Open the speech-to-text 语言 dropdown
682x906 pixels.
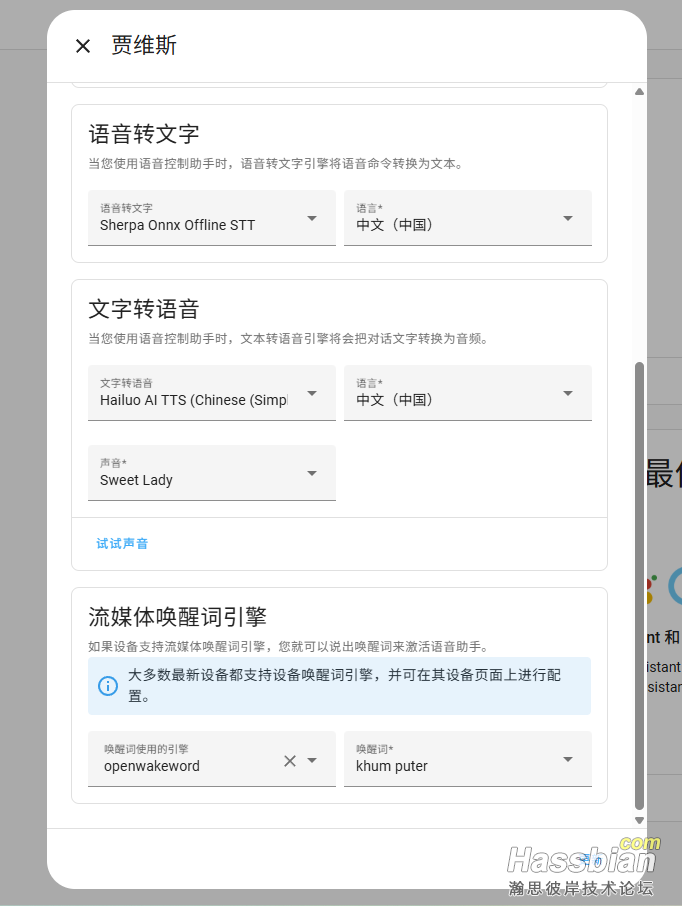pyautogui.click(x=468, y=218)
